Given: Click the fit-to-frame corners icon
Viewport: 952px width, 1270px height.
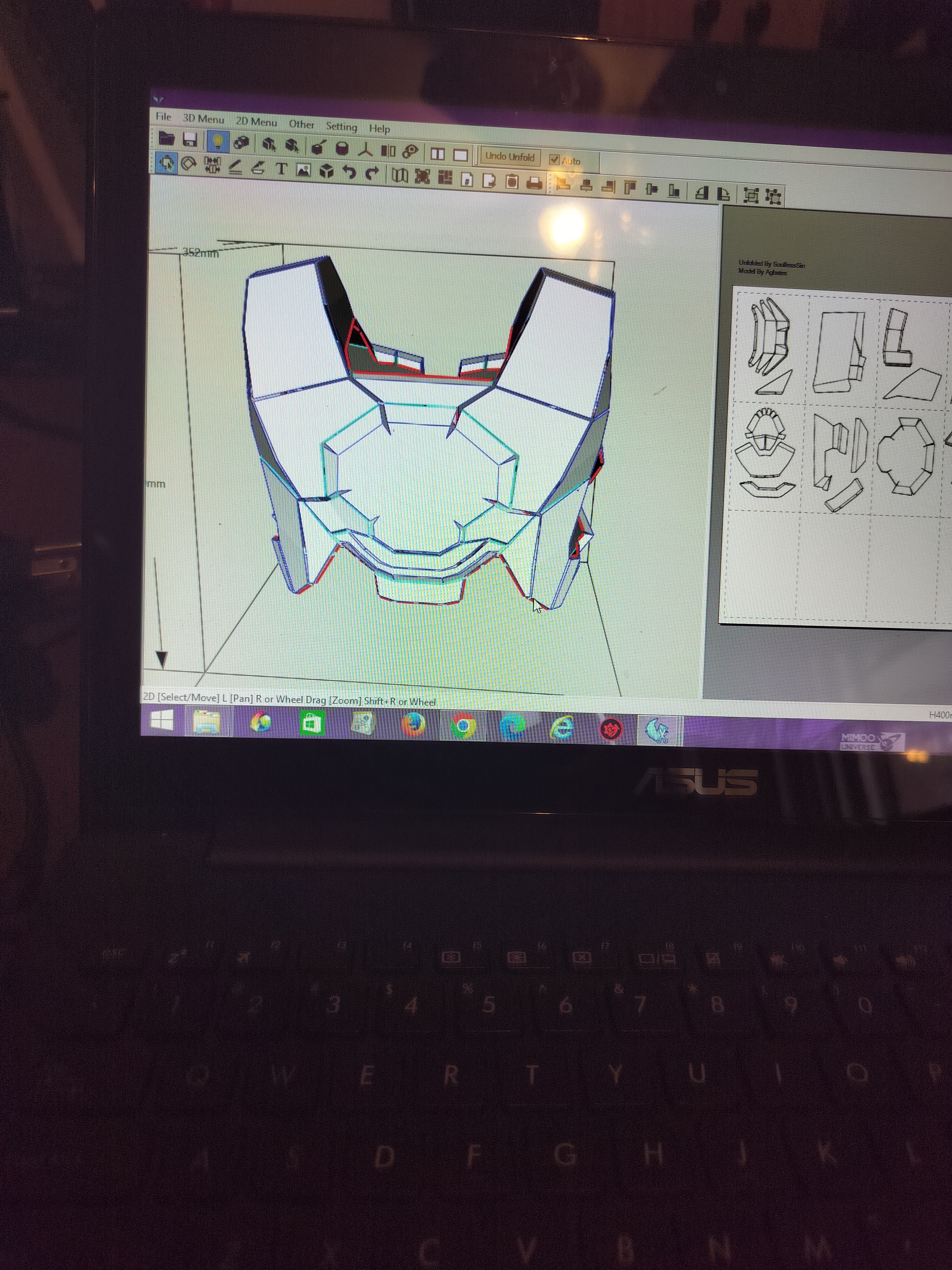Looking at the screenshot, I should pyautogui.click(x=422, y=177).
